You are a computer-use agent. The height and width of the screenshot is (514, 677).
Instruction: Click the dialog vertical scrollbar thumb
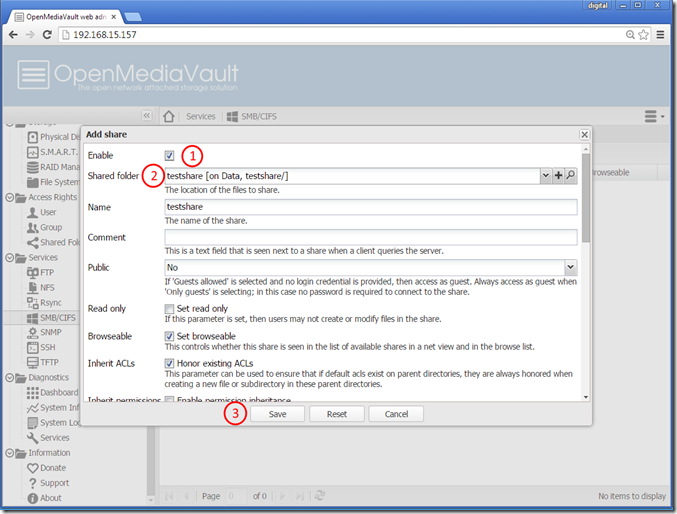pyautogui.click(x=586, y=198)
